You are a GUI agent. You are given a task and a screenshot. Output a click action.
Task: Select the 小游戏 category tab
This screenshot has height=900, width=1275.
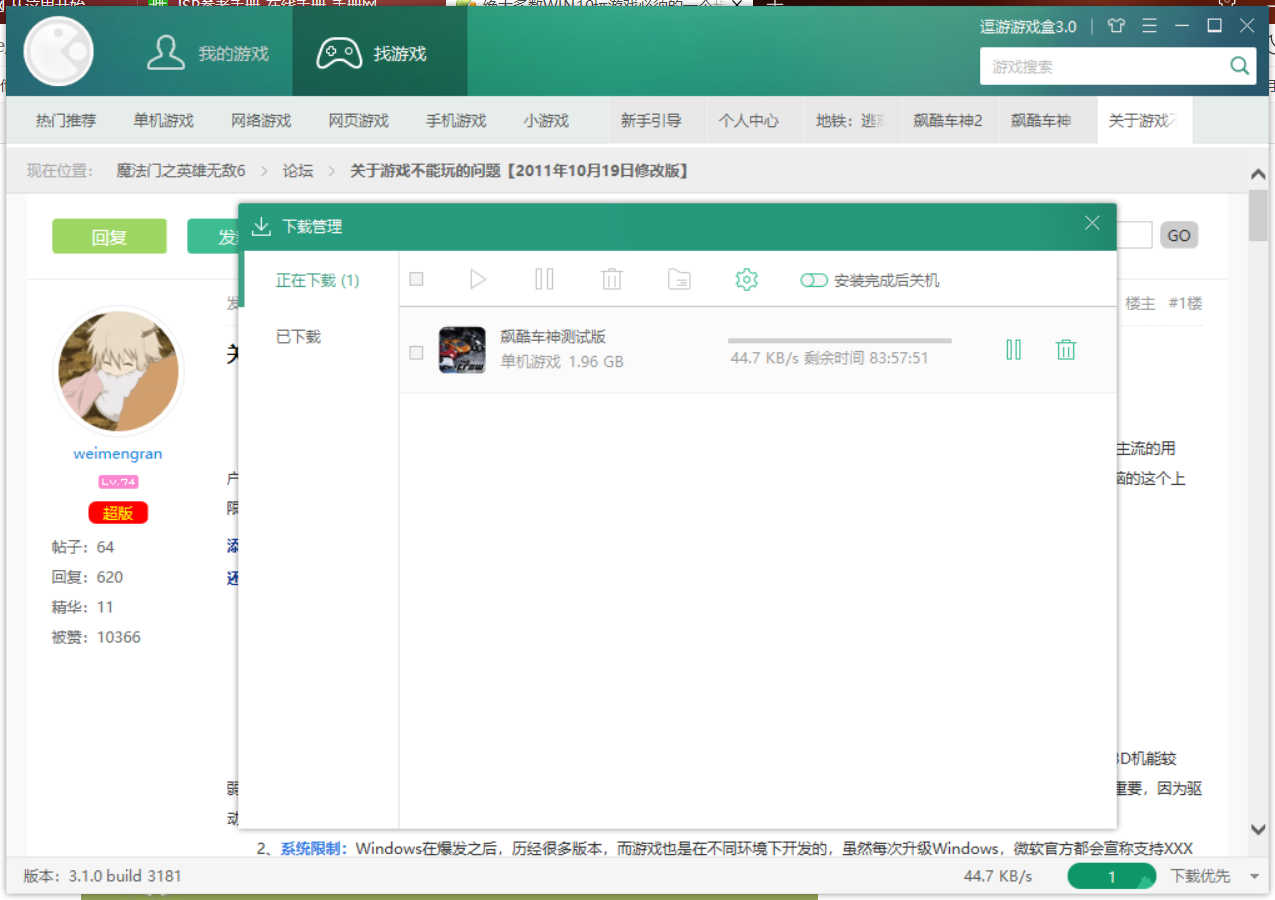coord(546,121)
